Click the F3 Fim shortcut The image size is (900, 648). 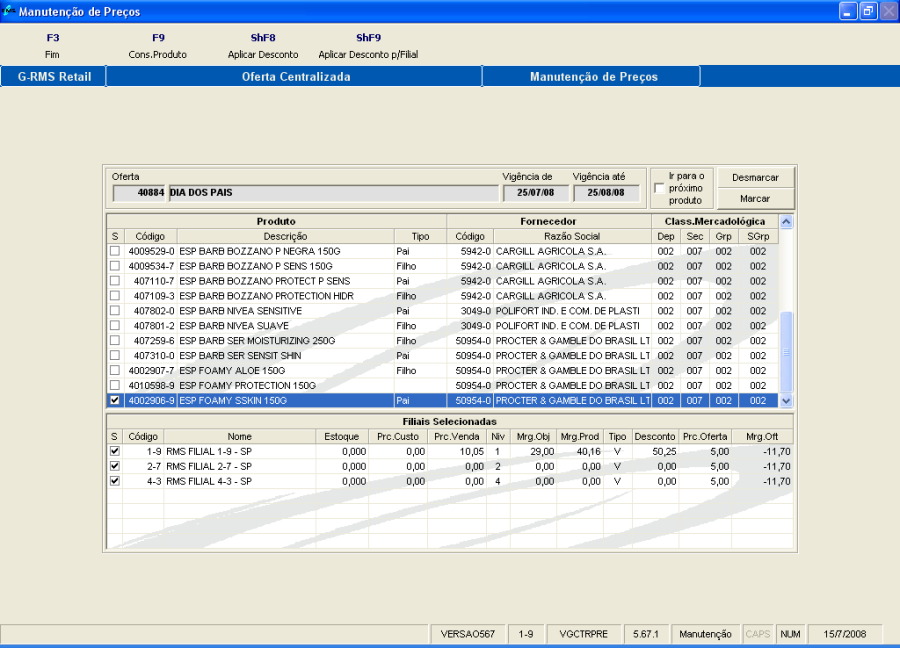point(53,46)
